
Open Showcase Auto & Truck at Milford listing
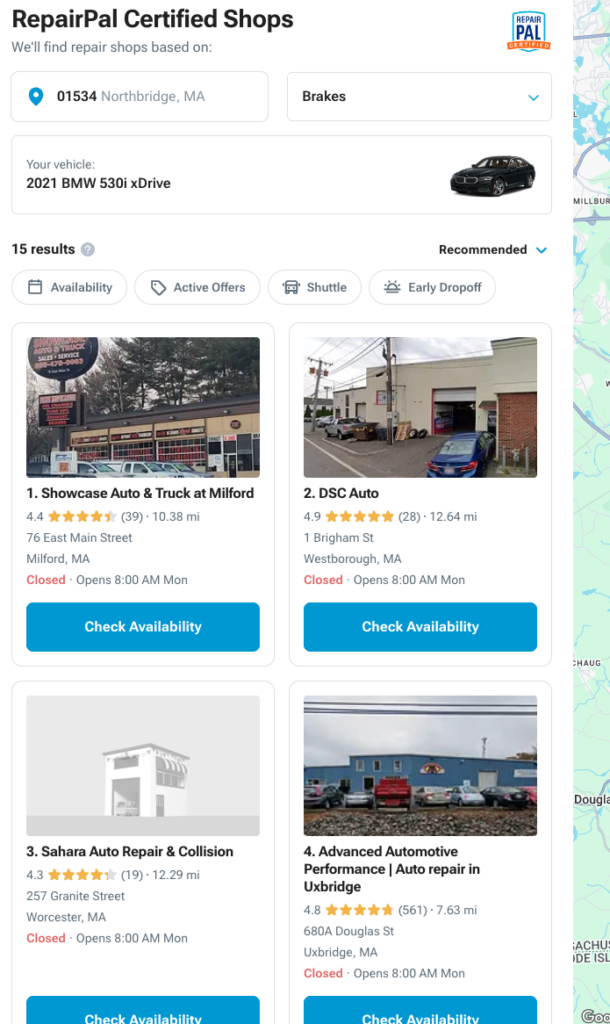pyautogui.click(x=140, y=493)
